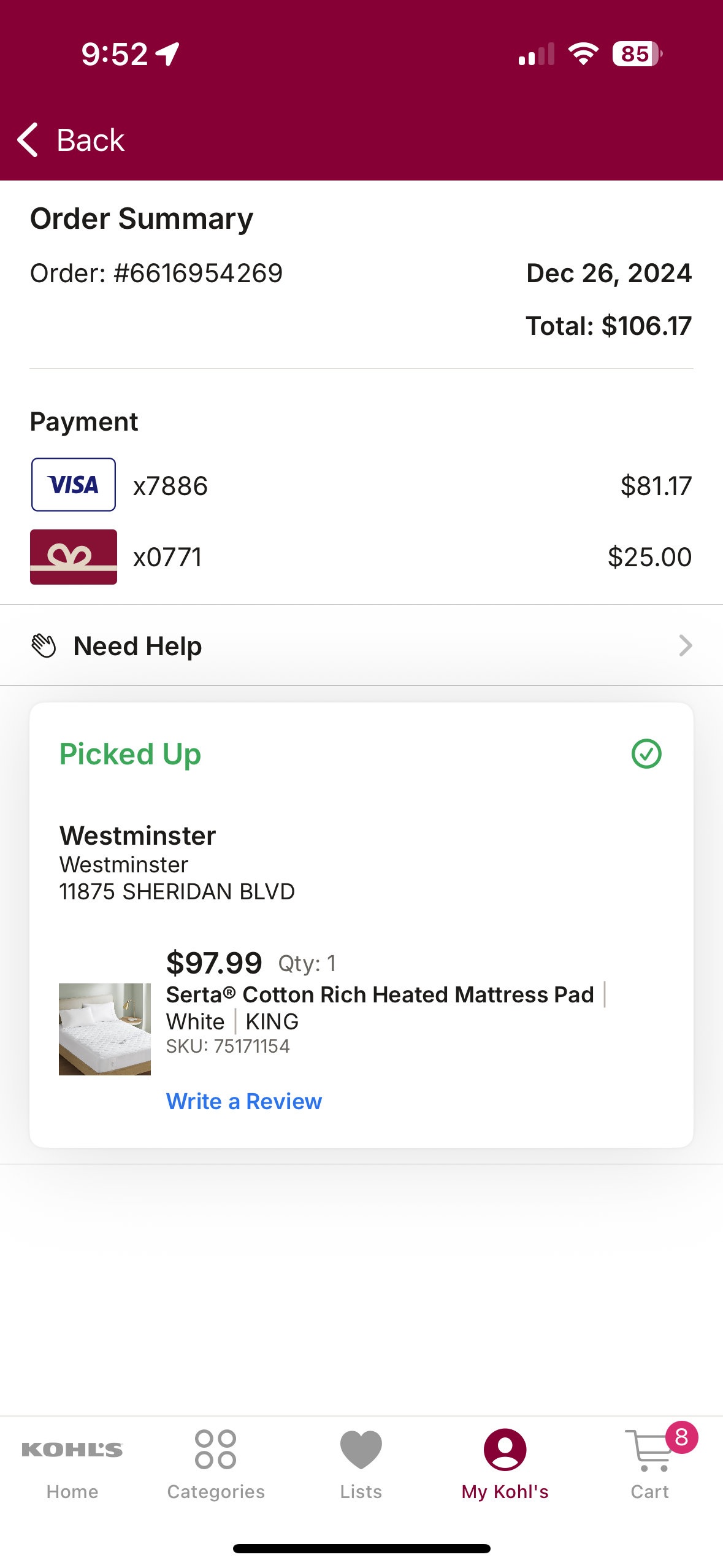Tap the Kohl's gift card icon

coord(74,557)
